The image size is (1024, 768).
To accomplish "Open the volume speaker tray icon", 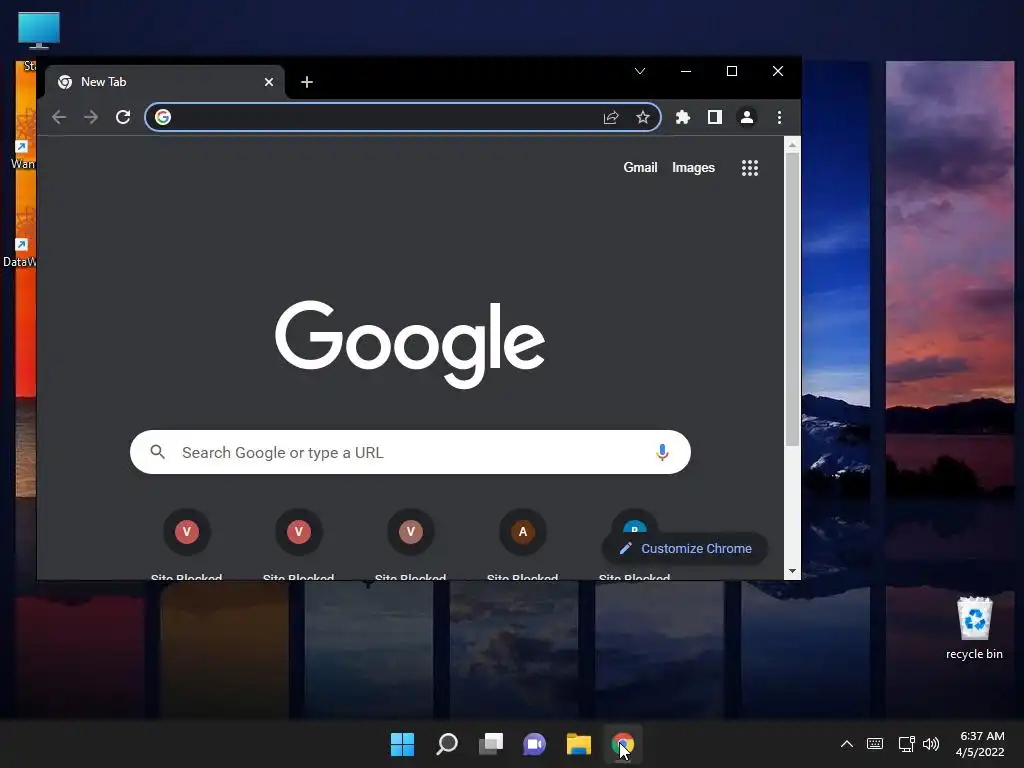I will (x=931, y=744).
